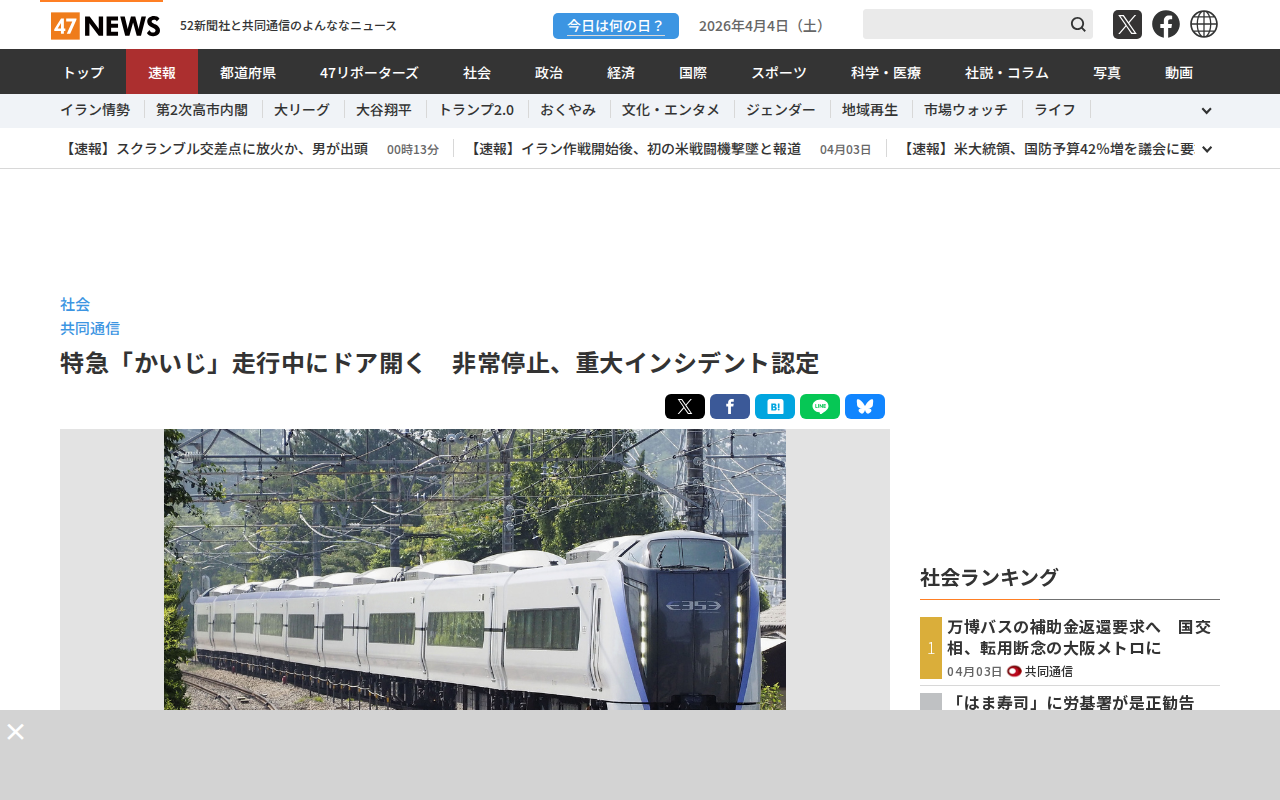1280x800 pixels.
Task: Open the train photo thumbnail
Action: coord(475,570)
